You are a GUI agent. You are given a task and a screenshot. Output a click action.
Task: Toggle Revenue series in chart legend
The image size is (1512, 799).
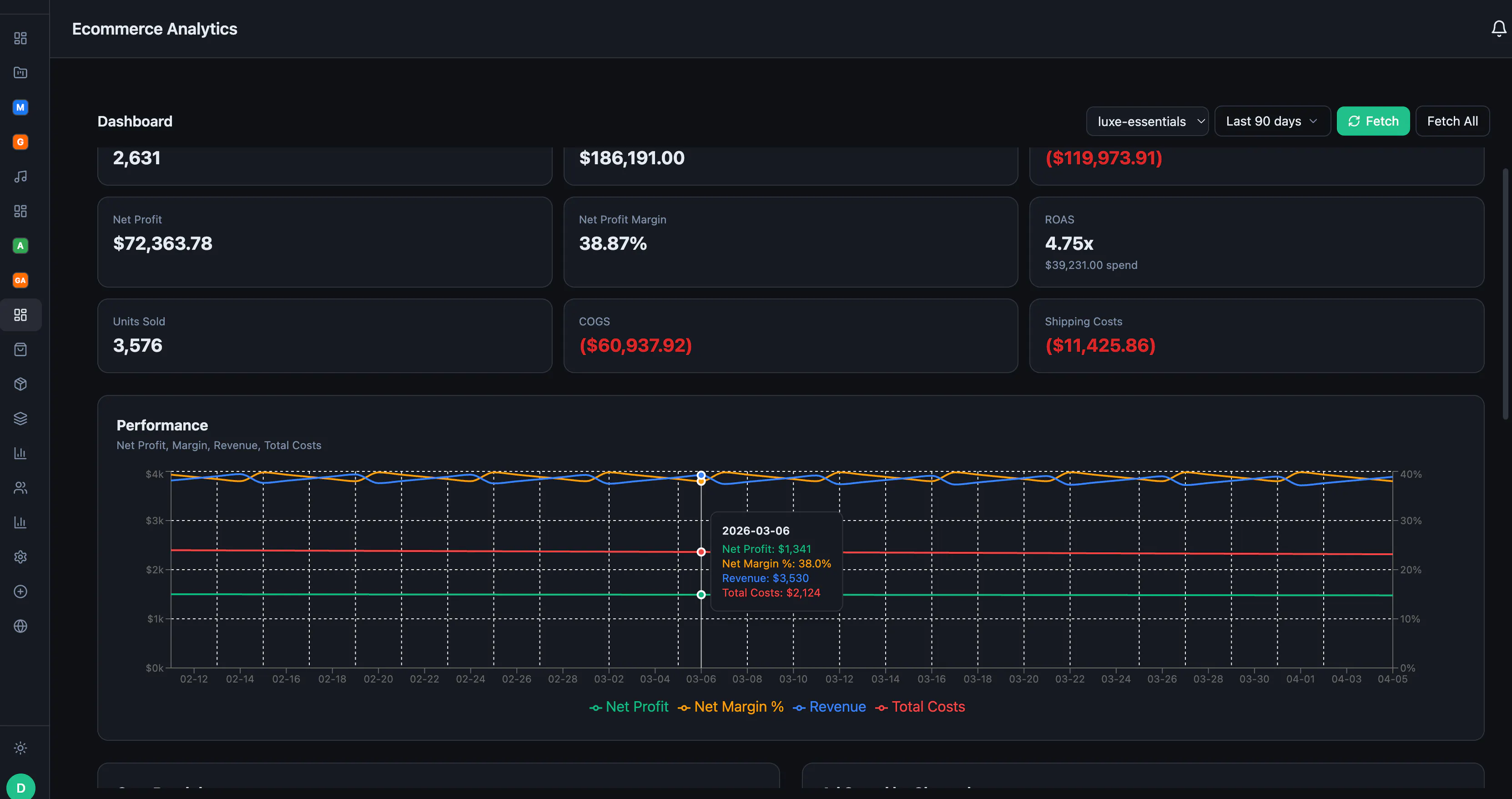click(829, 707)
